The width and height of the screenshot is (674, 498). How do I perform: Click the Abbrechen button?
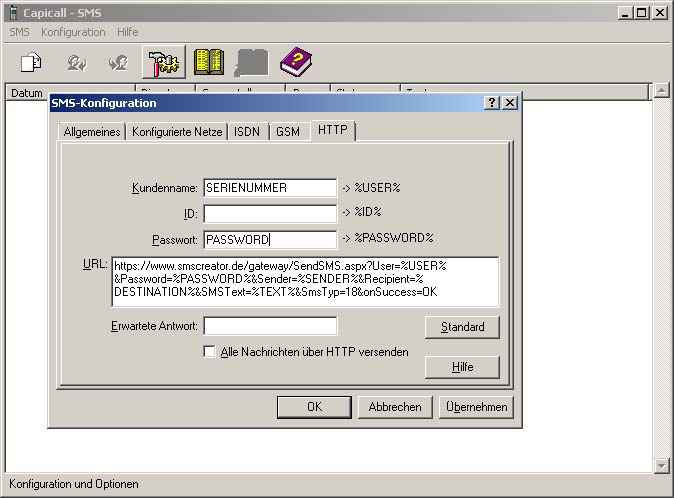tap(395, 407)
